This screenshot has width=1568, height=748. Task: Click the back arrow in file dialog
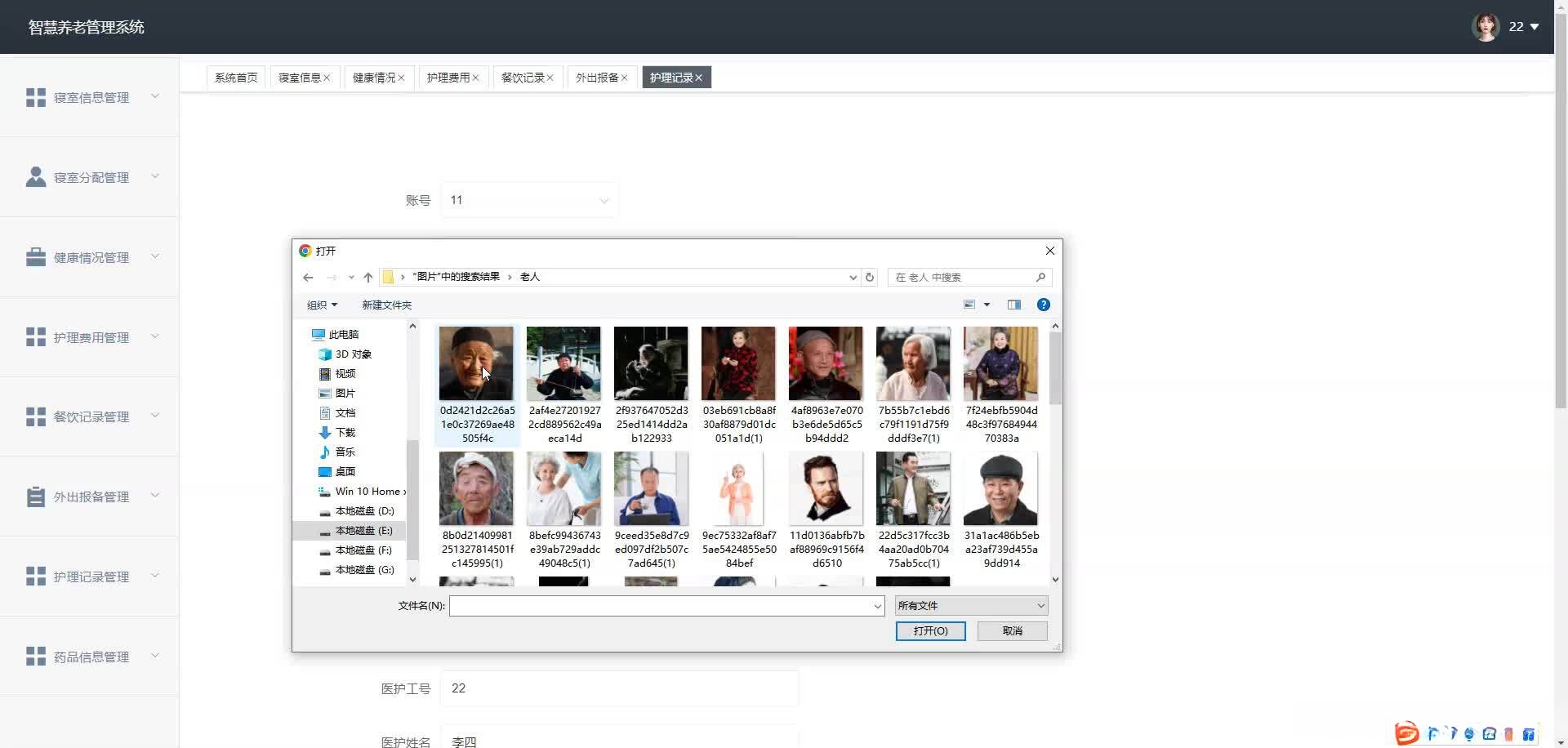[x=308, y=278]
